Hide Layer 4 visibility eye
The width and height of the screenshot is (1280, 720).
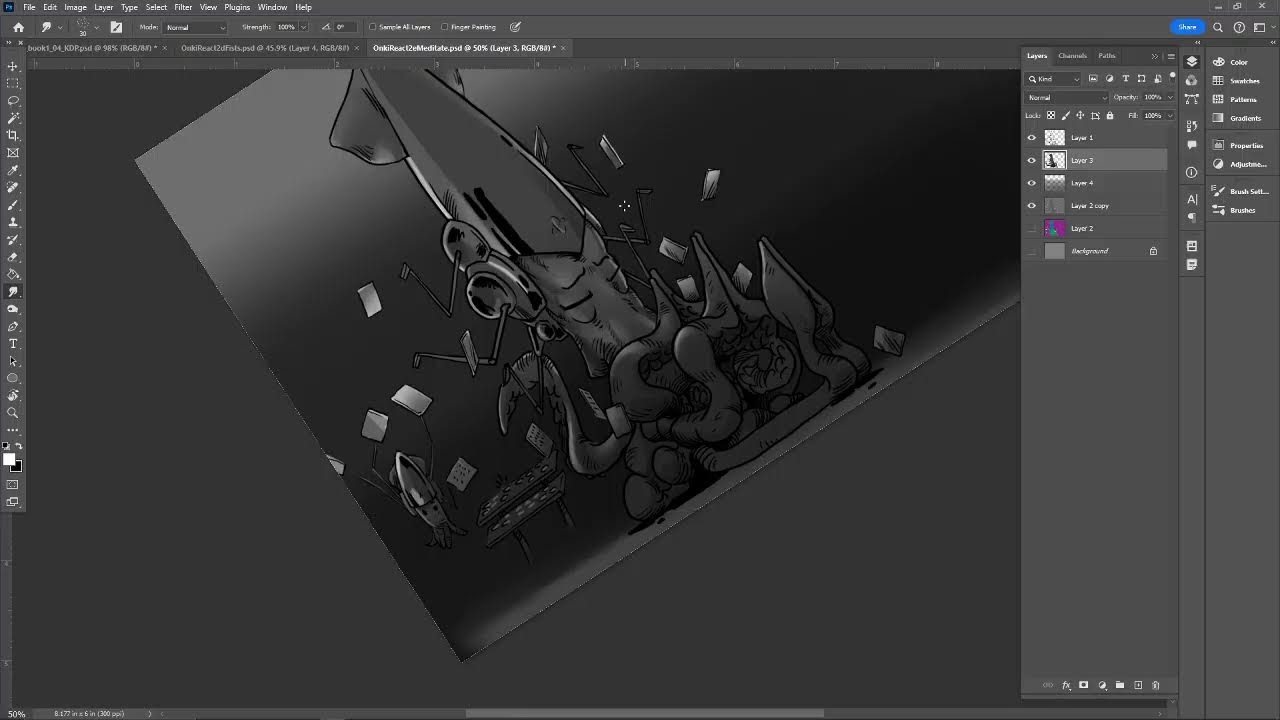point(1032,183)
